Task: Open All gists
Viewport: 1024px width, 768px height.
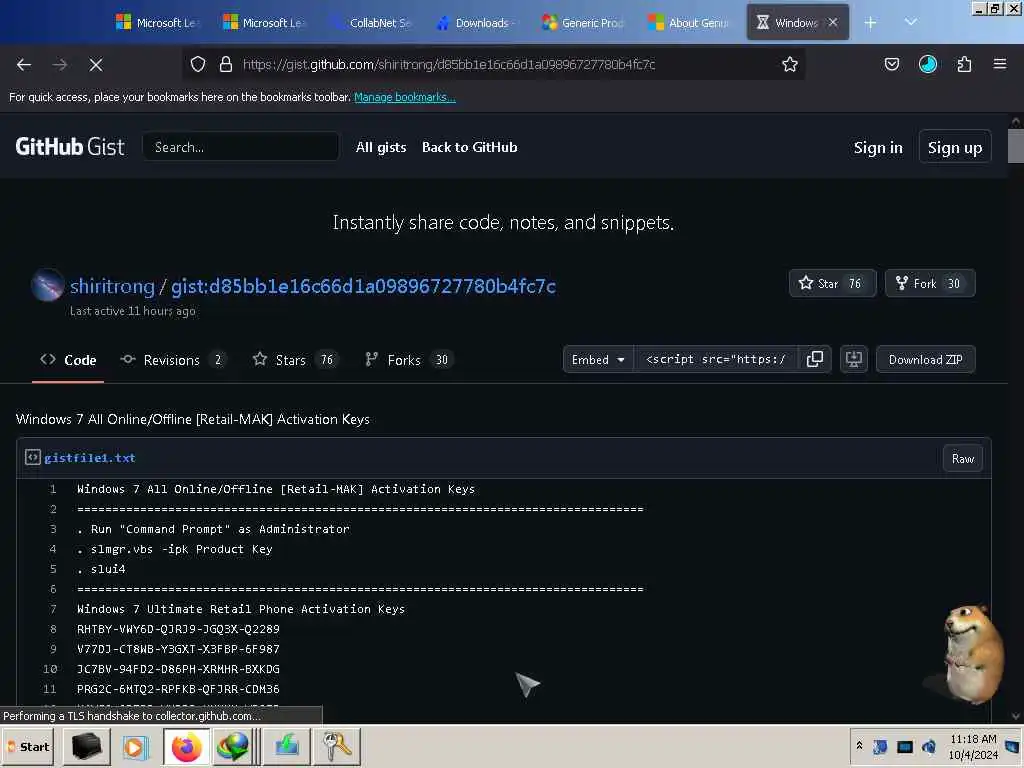Action: click(381, 147)
